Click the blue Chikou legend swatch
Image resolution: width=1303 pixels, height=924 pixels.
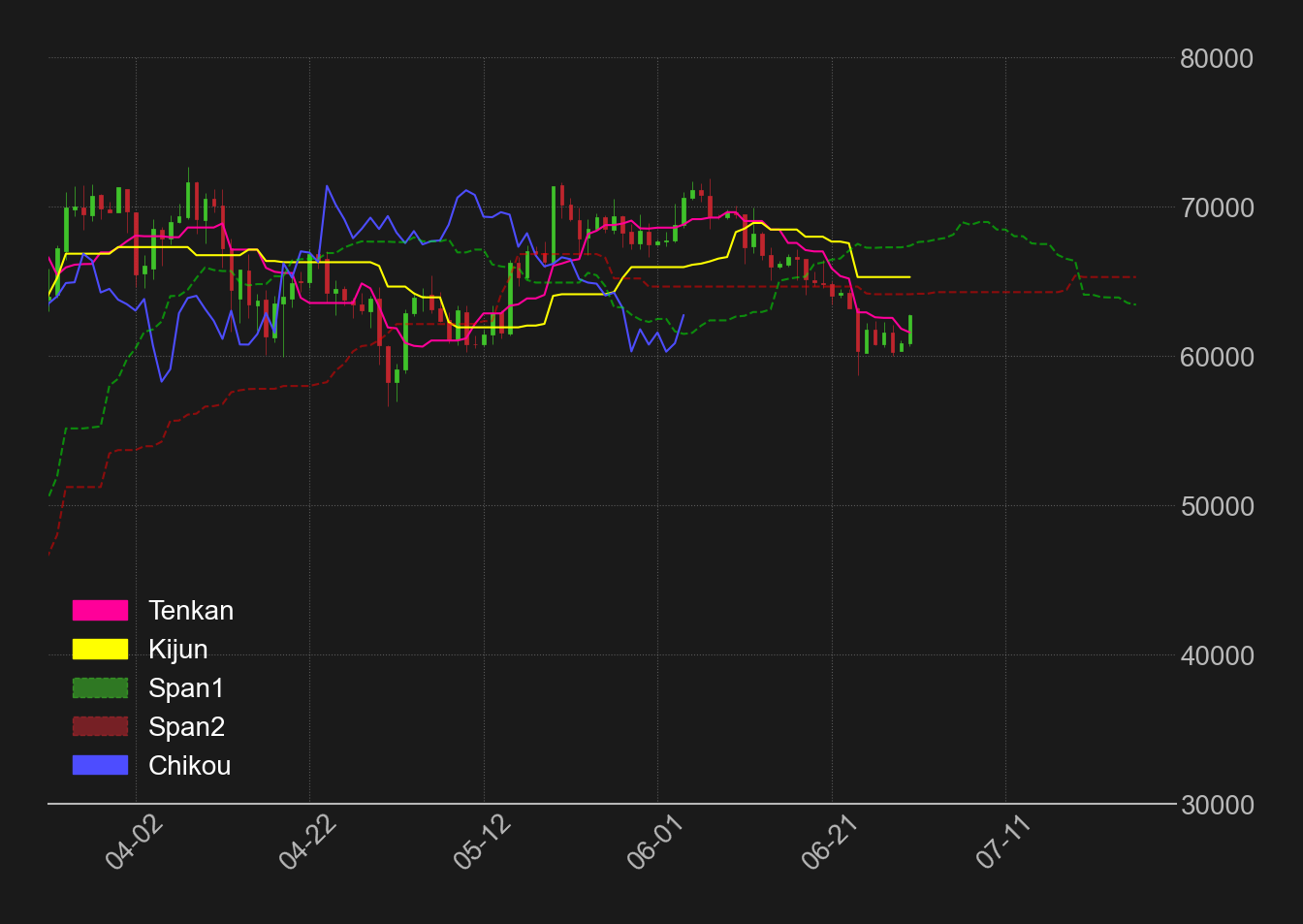(x=100, y=765)
